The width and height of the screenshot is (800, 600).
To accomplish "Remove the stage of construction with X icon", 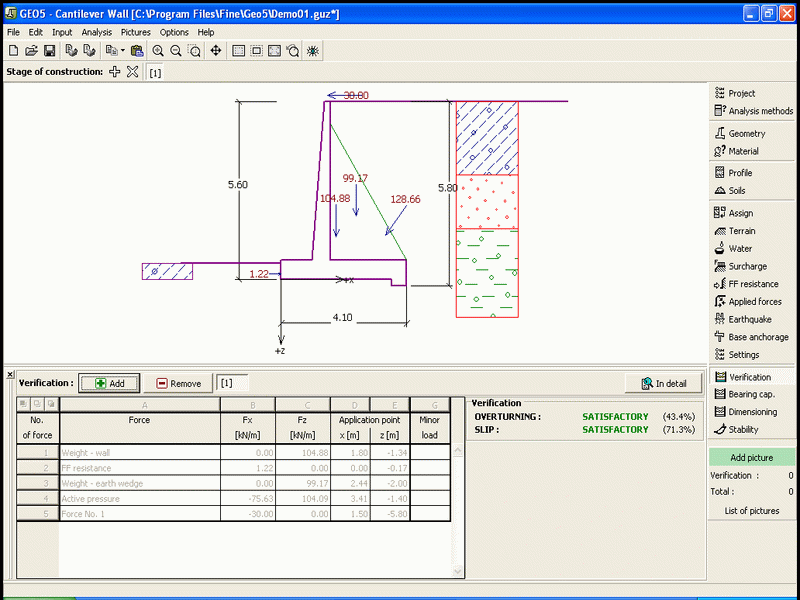I will [133, 72].
